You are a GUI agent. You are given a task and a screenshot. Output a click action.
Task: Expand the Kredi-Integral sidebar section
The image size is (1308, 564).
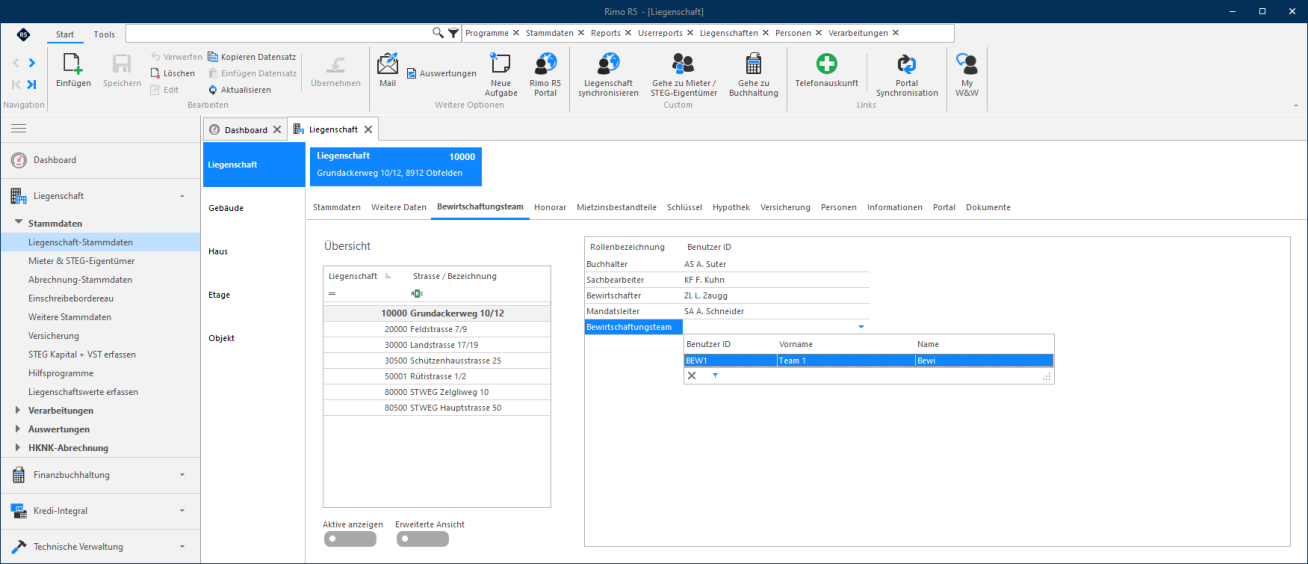point(182,511)
